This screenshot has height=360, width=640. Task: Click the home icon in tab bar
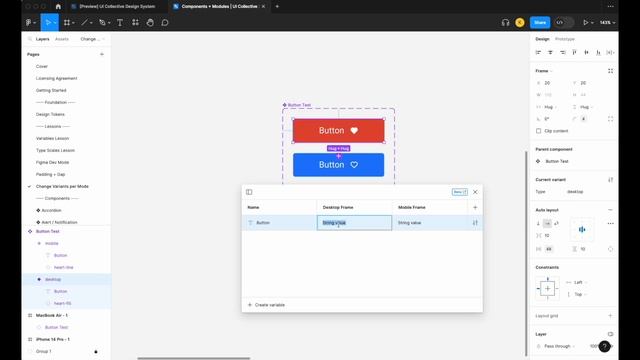pos(58,6)
